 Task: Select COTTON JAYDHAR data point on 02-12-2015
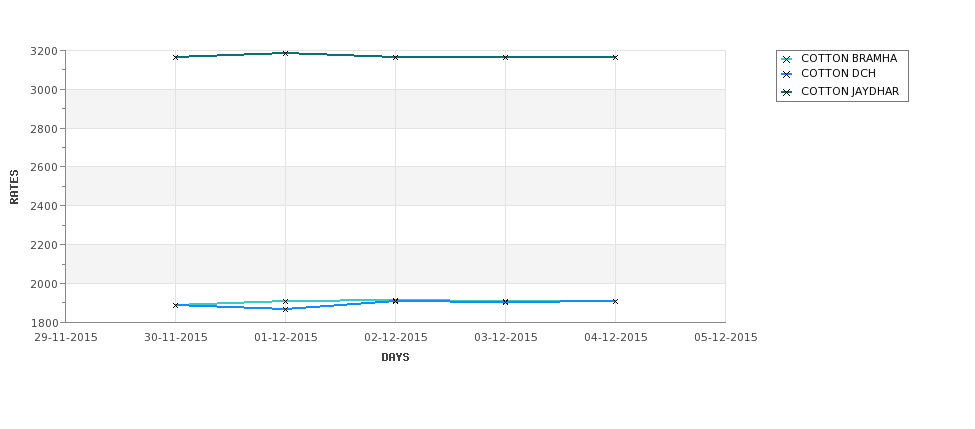tap(395, 57)
